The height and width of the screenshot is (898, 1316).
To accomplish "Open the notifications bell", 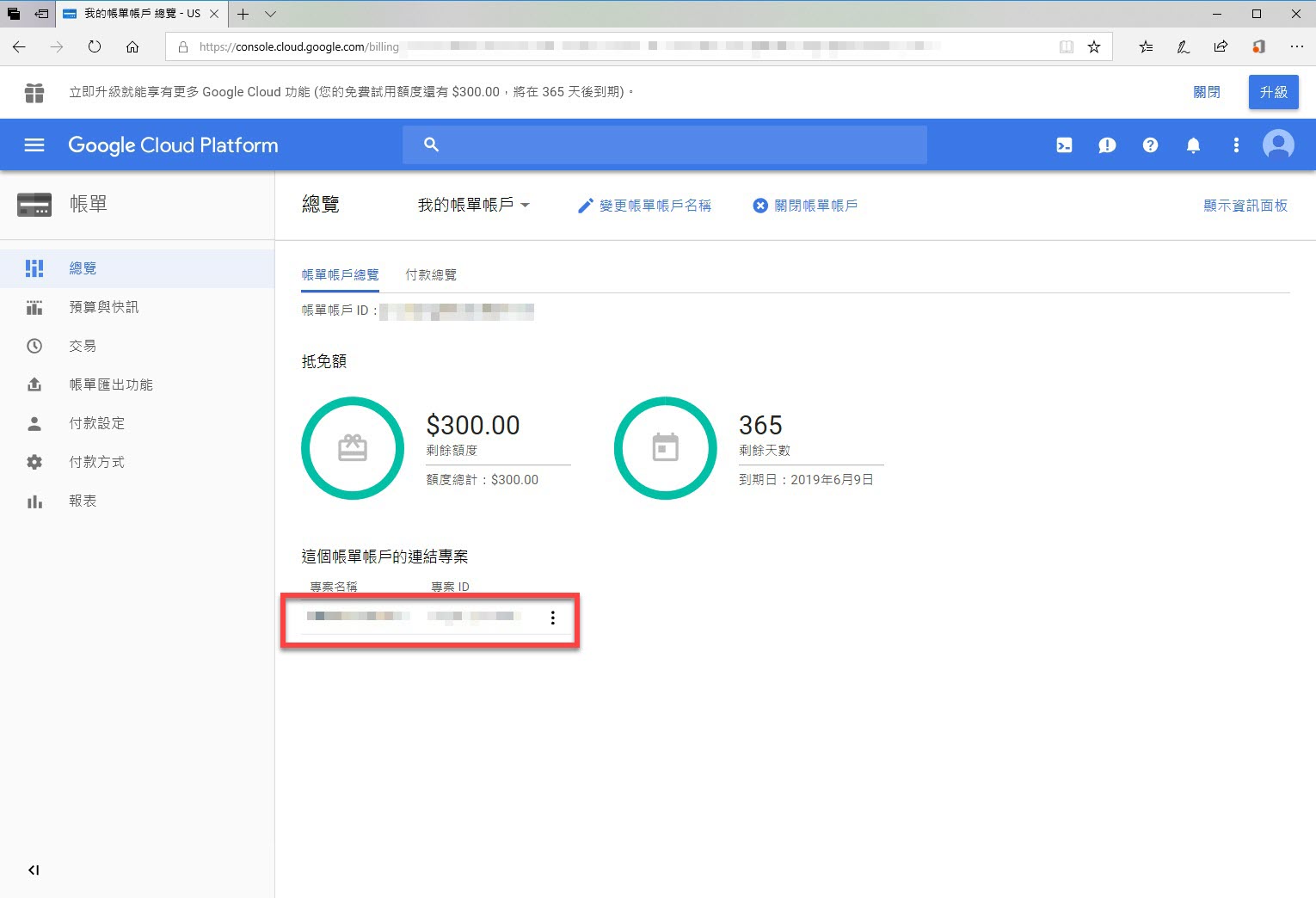I will 1193,145.
